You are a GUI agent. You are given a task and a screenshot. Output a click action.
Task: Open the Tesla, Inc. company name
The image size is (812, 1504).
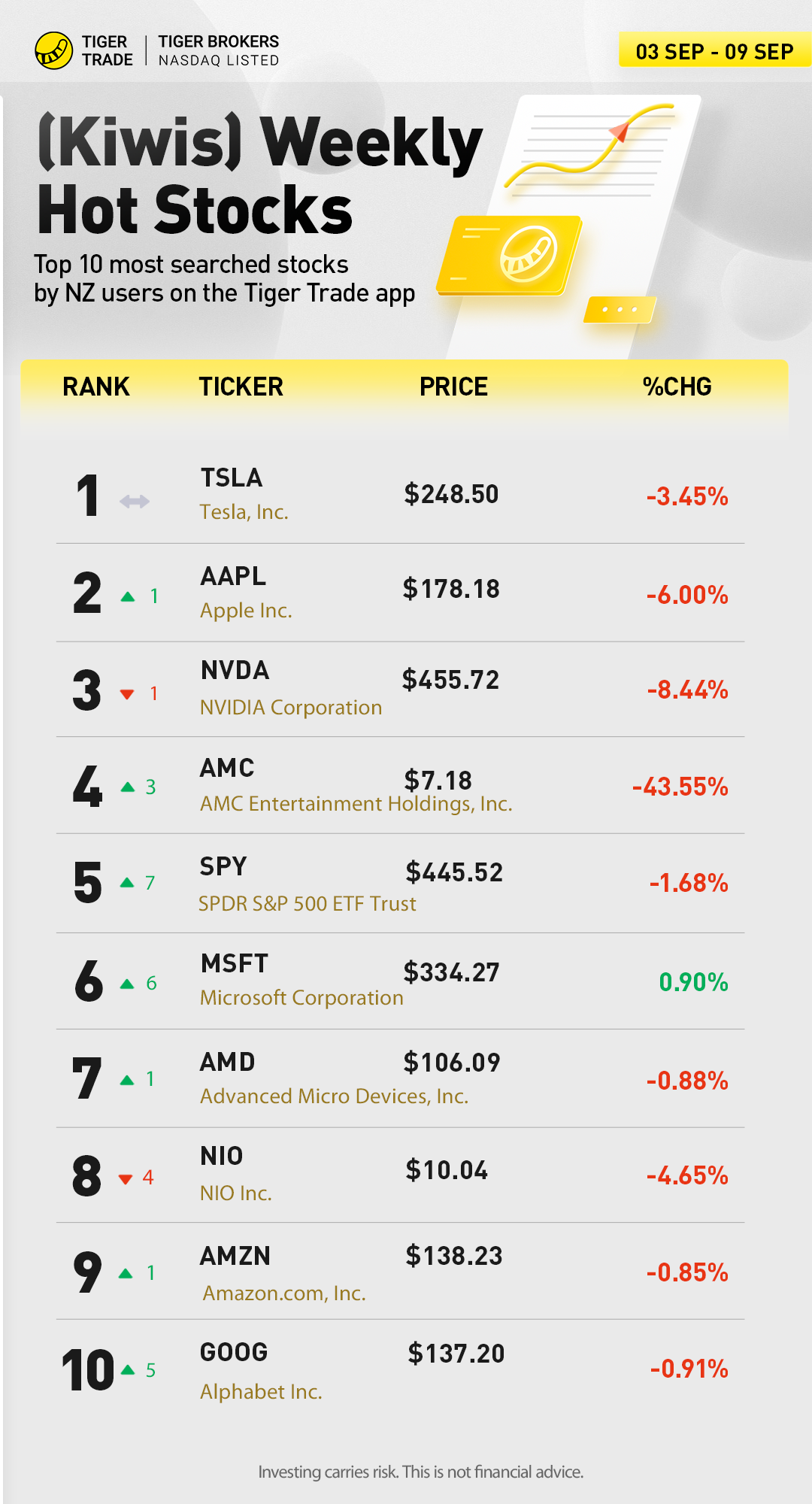[244, 512]
